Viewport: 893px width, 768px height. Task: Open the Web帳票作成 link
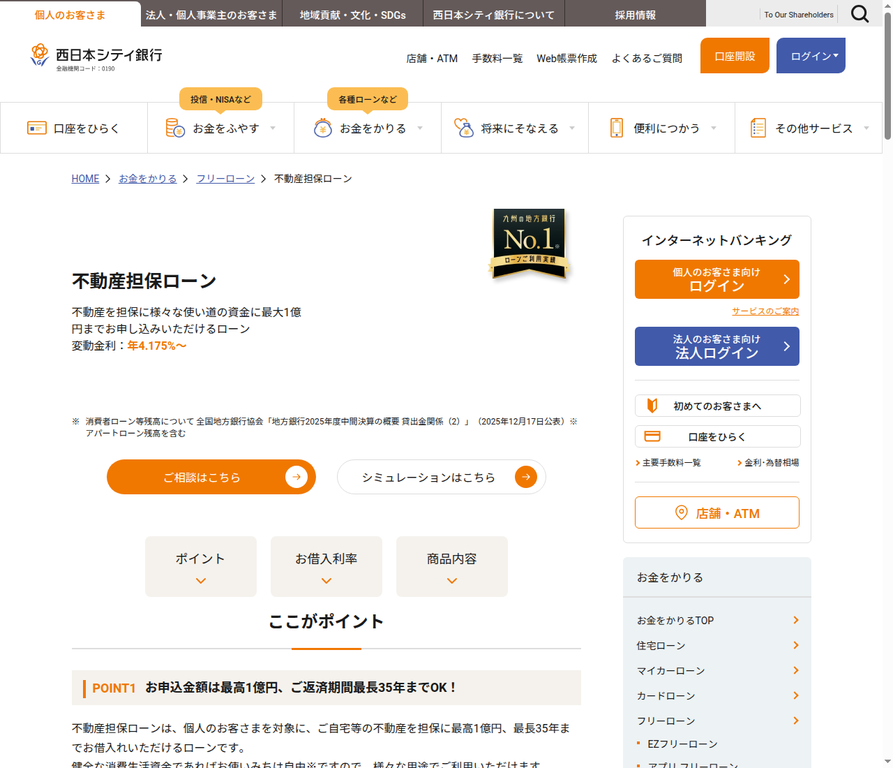(x=567, y=58)
